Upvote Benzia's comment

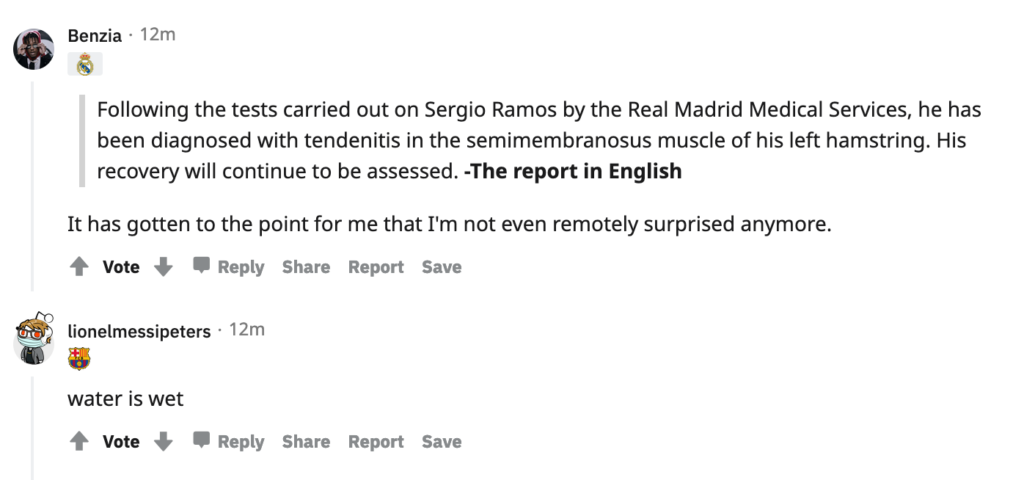(79, 267)
